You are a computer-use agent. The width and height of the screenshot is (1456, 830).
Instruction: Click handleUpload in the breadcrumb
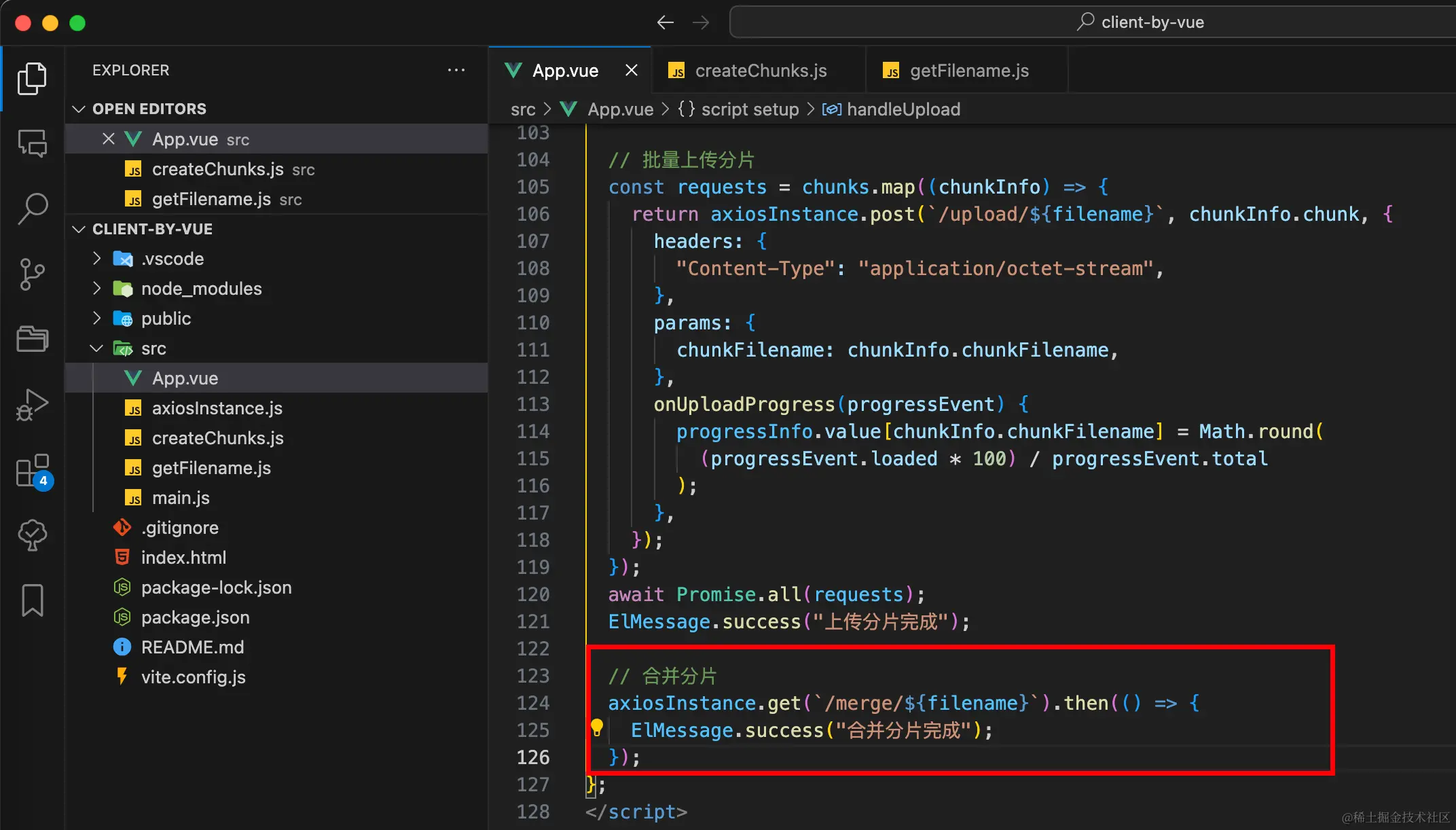[903, 109]
